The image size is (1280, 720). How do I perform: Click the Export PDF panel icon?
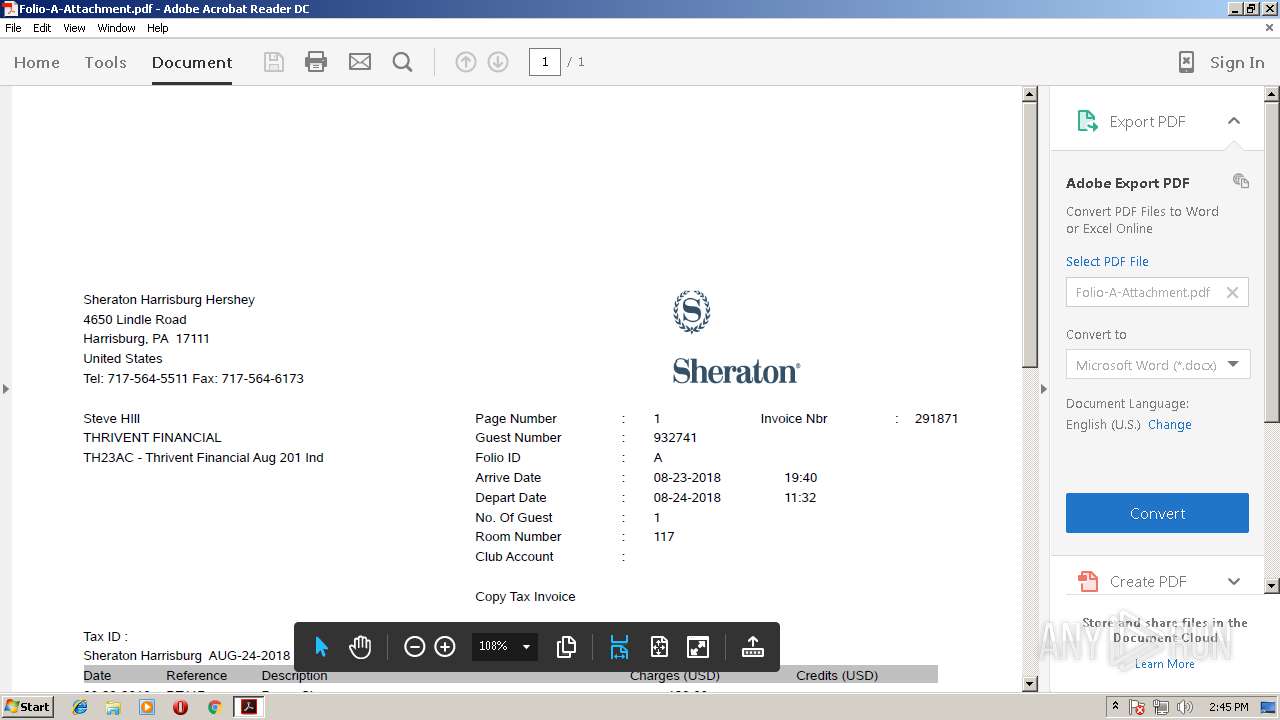(x=1087, y=121)
